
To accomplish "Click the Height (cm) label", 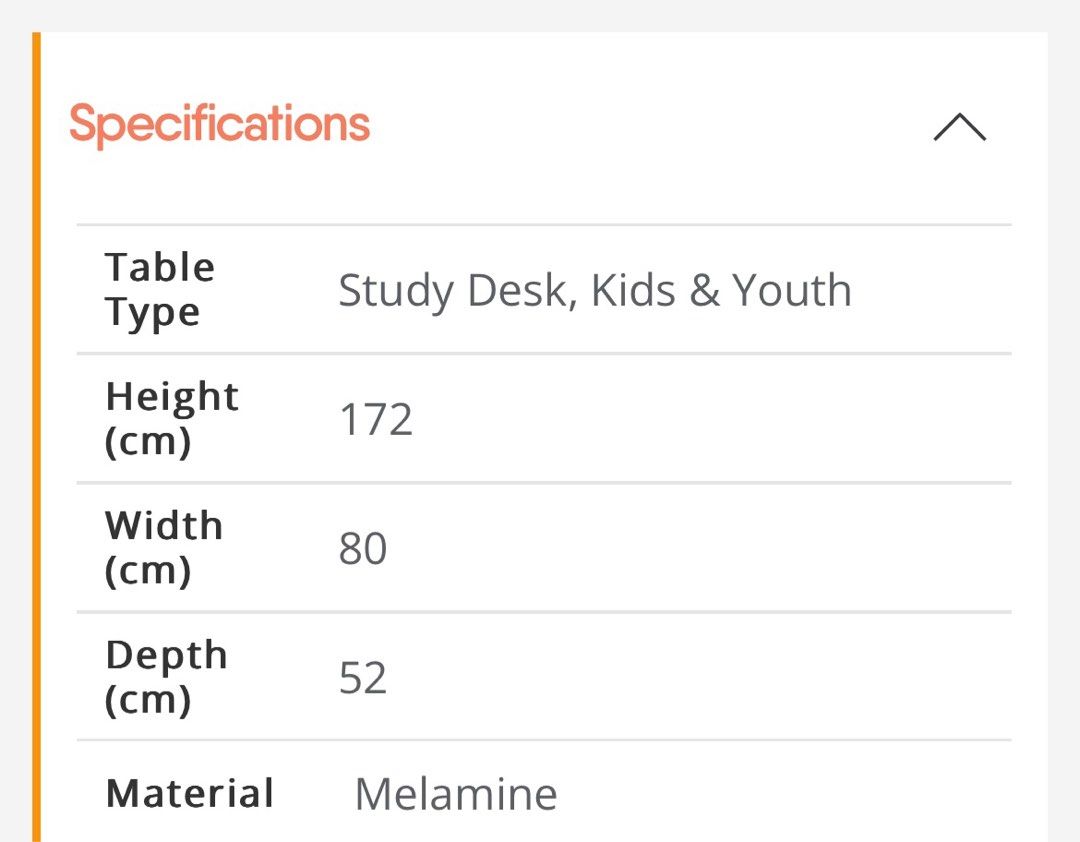I will (x=172, y=418).
